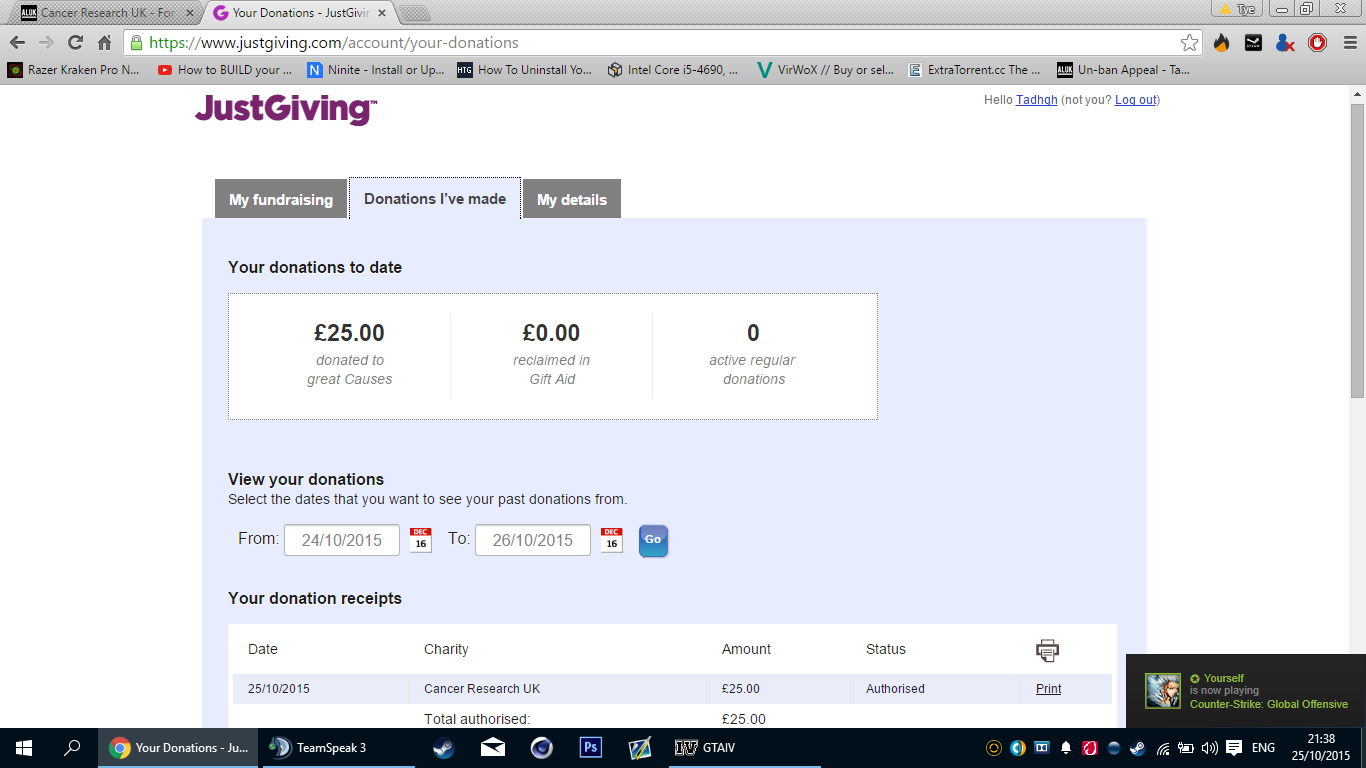The width and height of the screenshot is (1366, 768).
Task: Open the Steam extension icon in Chrome toolbar
Action: coord(1253,43)
